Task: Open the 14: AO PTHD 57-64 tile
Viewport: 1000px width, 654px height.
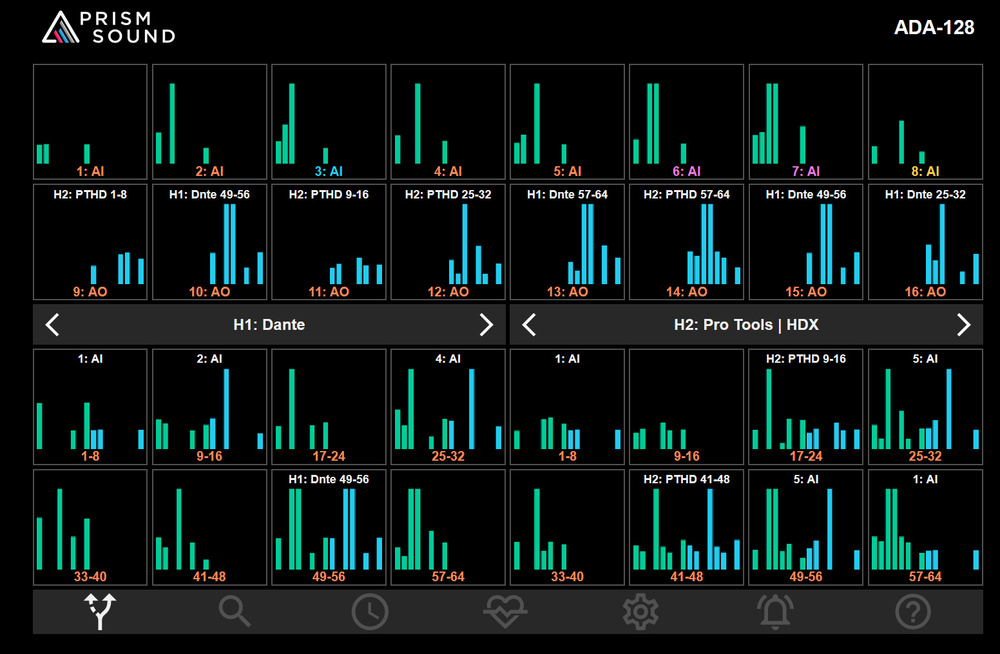Action: [686, 241]
